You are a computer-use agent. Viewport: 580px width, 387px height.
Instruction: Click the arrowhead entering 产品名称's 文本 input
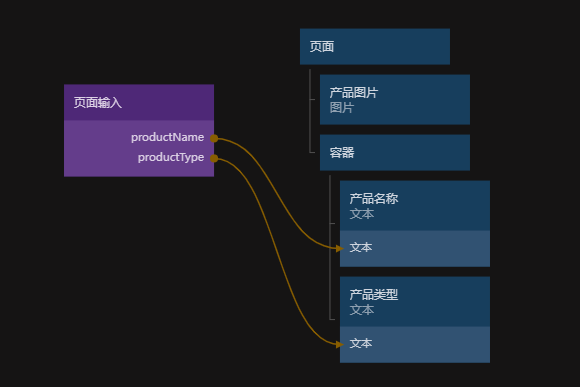pyautogui.click(x=340, y=248)
